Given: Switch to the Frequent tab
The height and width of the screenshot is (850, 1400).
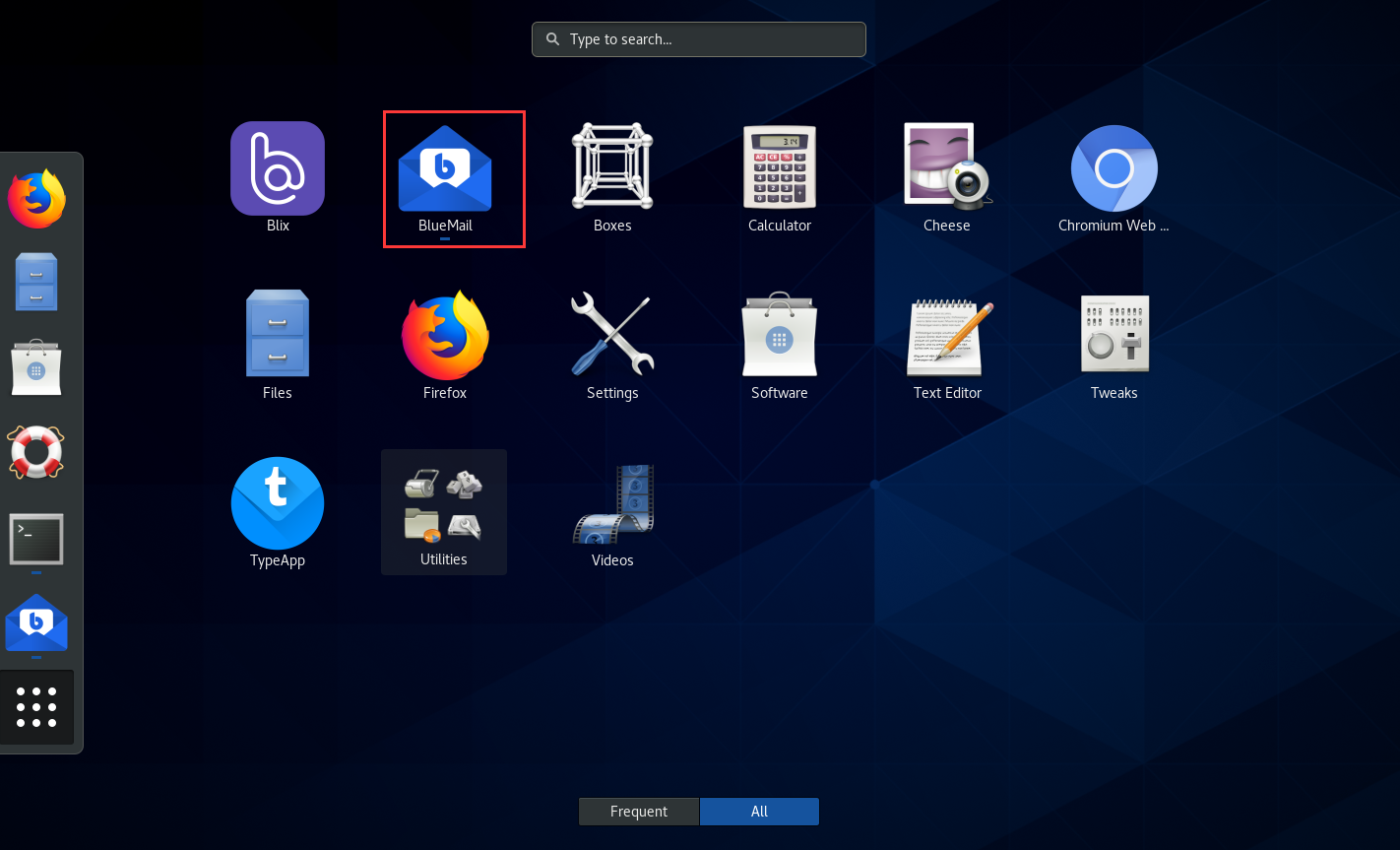Looking at the screenshot, I should 639,812.
